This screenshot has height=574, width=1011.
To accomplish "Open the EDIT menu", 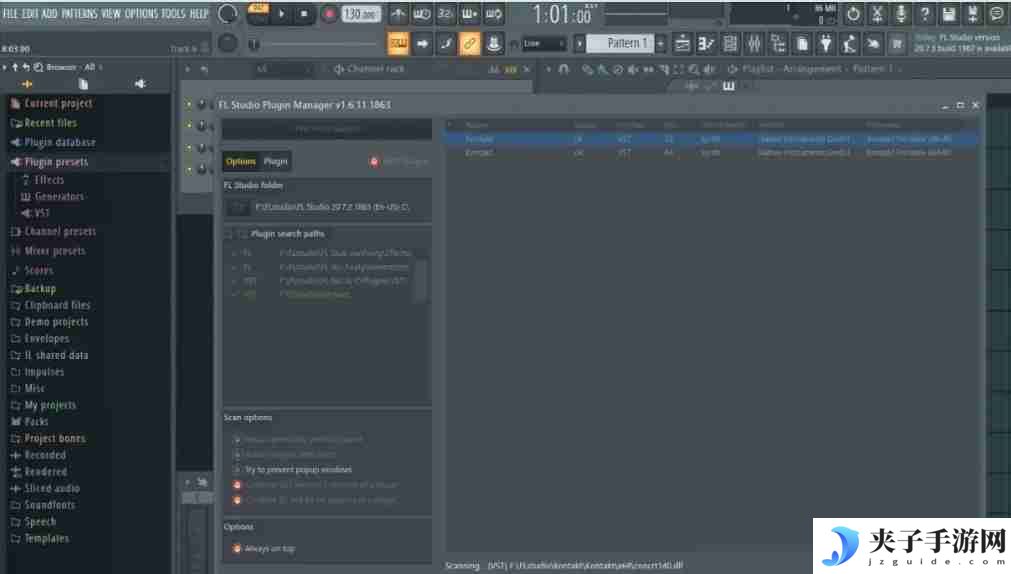I will click(30, 14).
